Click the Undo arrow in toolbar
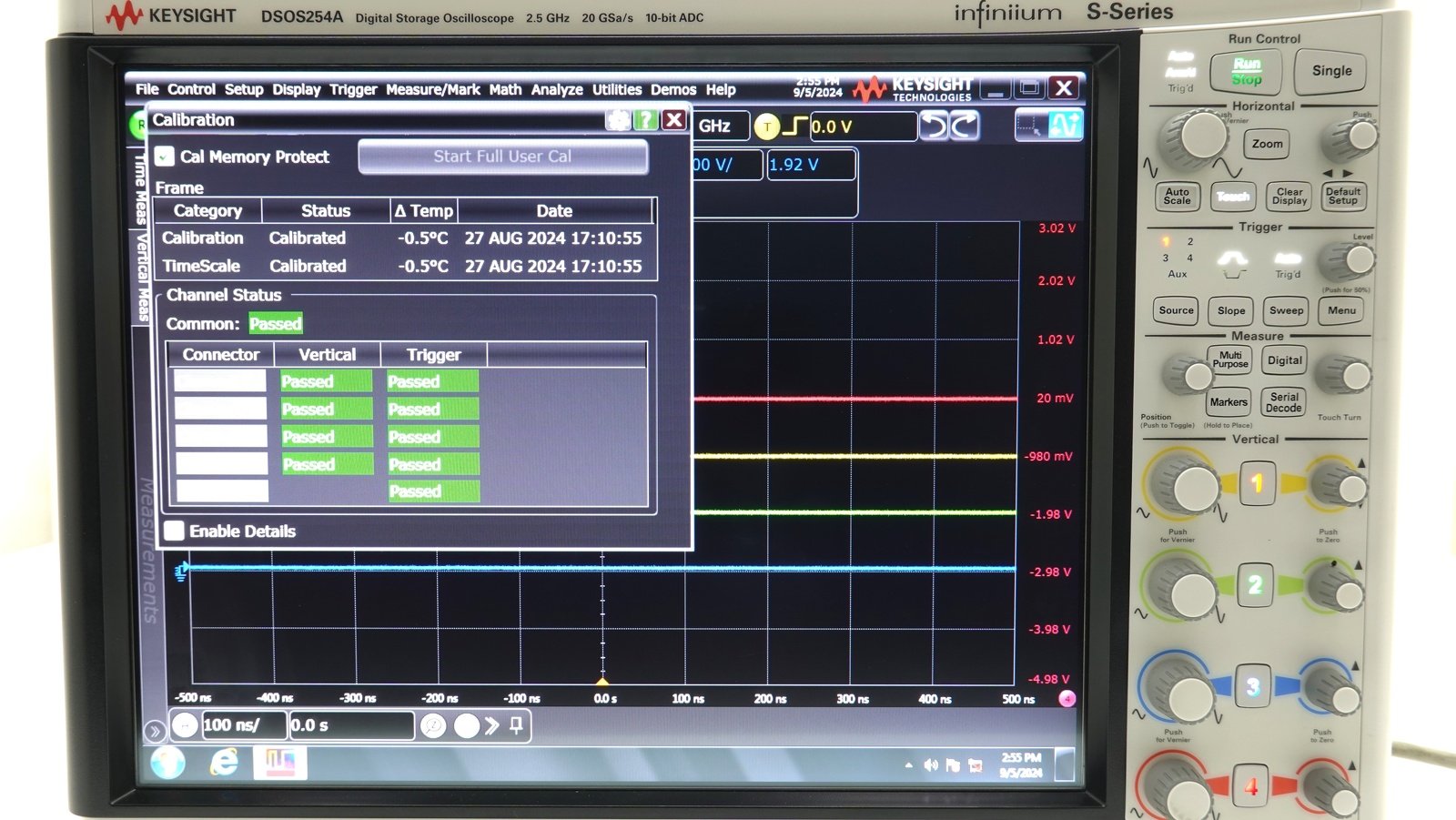Image resolution: width=1456 pixels, height=820 pixels. [935, 126]
